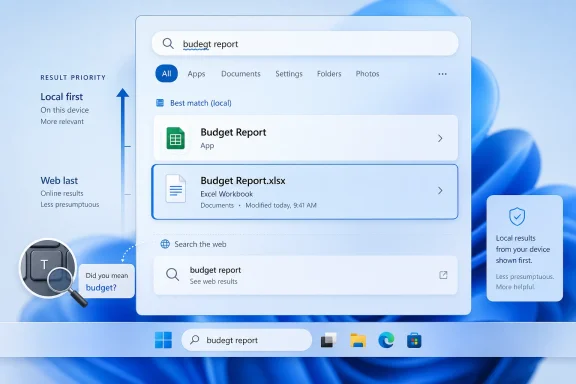Switch to the Documents filter tab
Viewport: 576px width, 384px height.
tap(241, 74)
